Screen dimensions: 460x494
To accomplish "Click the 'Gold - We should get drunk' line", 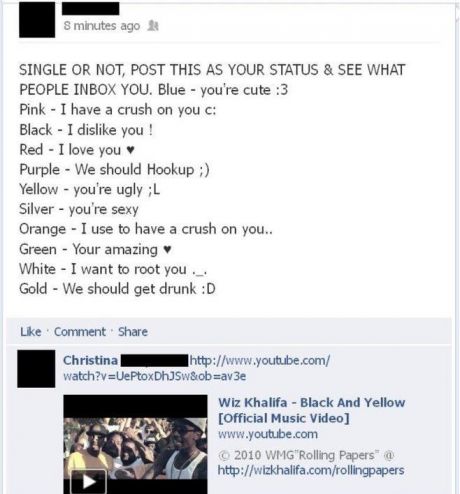I will point(117,289).
